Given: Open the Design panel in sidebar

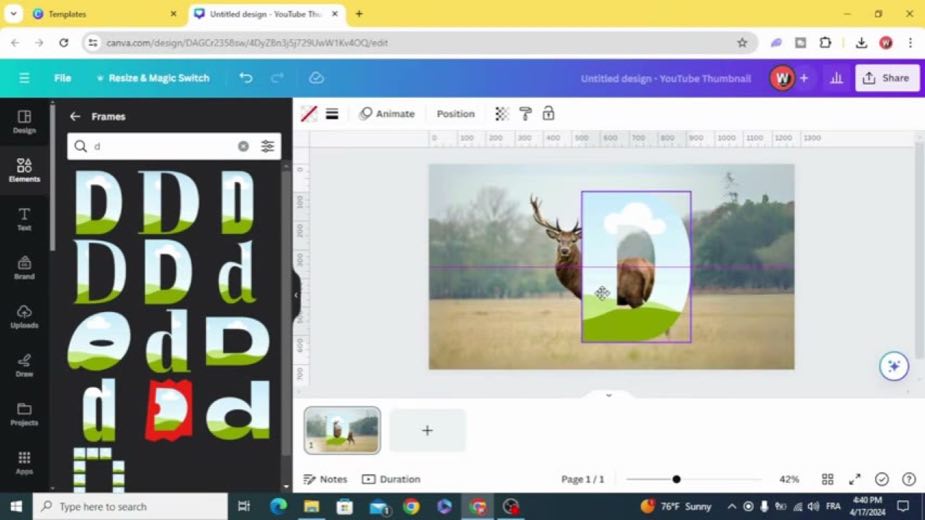Looking at the screenshot, I should click(x=24, y=122).
